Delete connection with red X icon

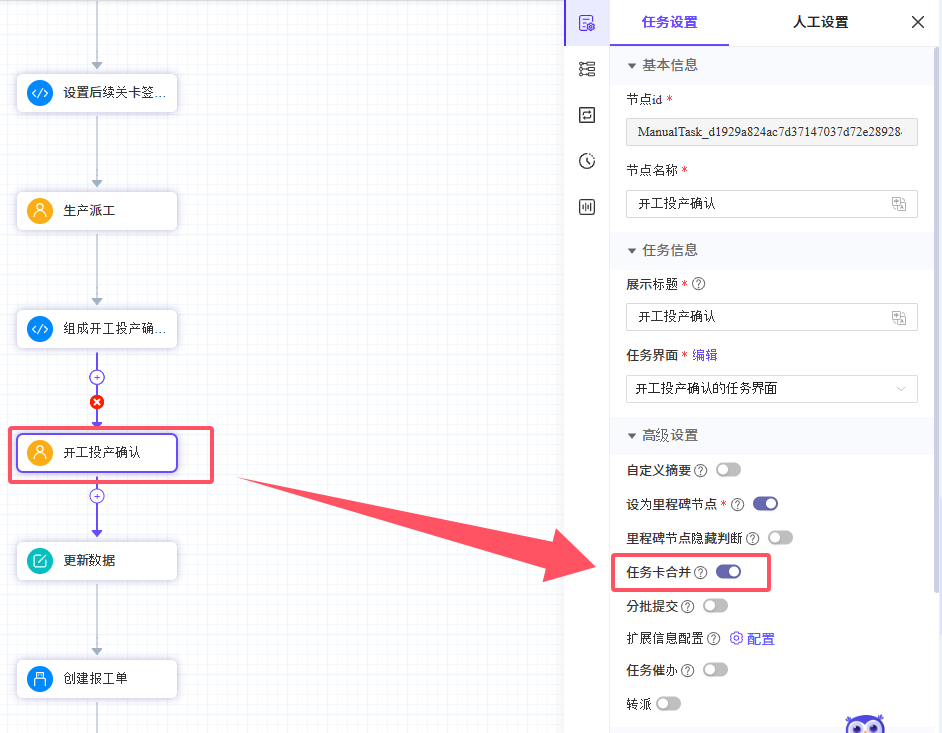coord(97,402)
